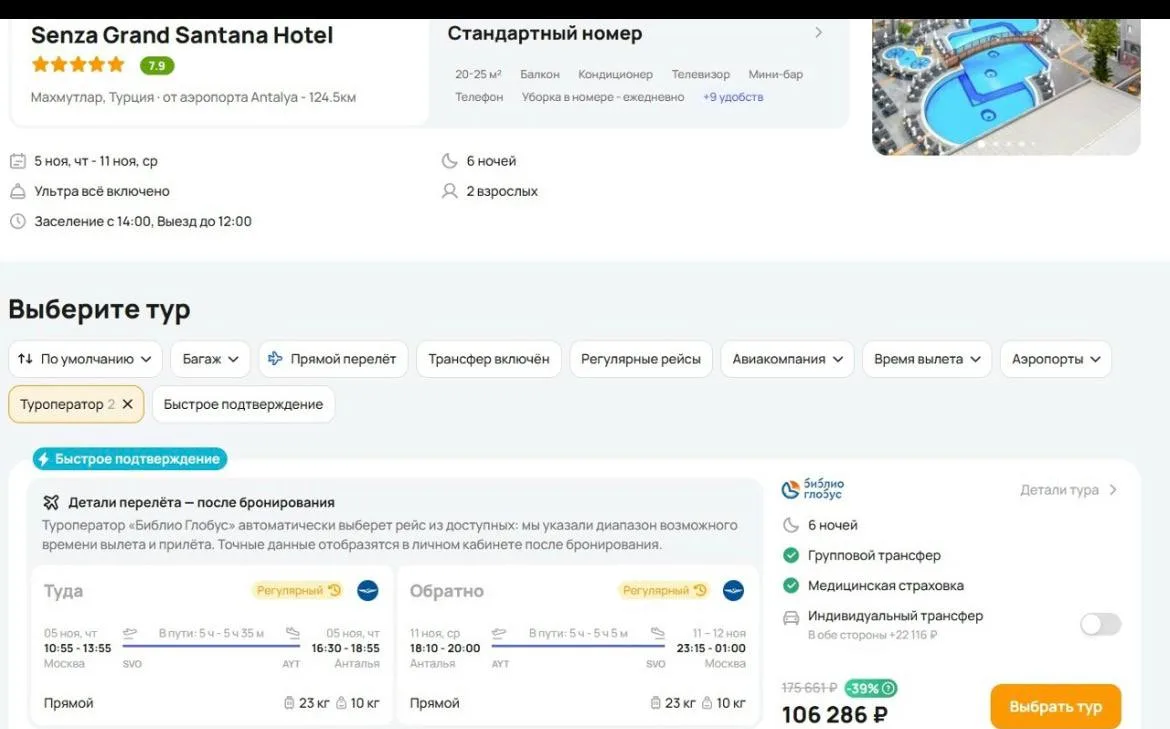The width and height of the screenshot is (1170, 729).
Task: Toggle the Трансфер включён filter
Action: tap(489, 359)
